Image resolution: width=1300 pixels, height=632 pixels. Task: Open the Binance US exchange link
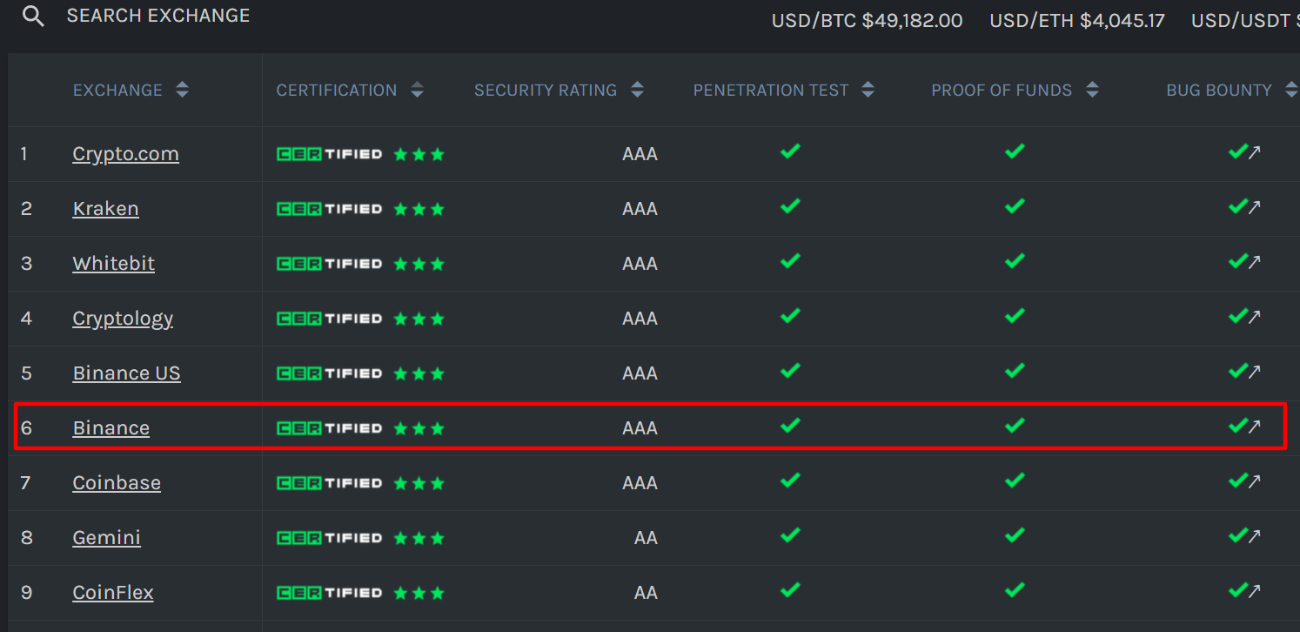coord(126,373)
